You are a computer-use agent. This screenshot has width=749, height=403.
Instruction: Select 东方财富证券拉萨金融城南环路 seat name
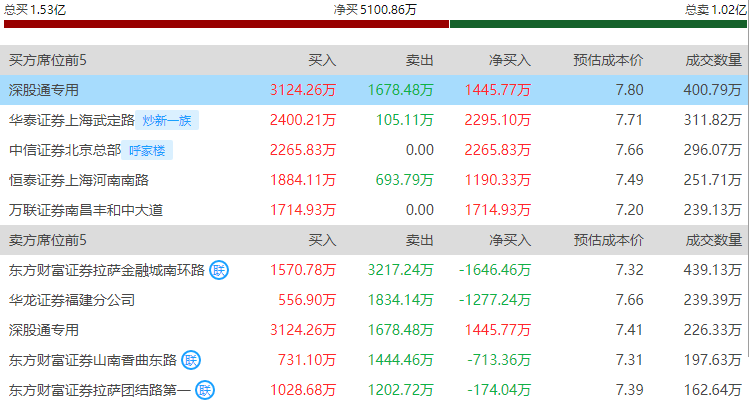tap(107, 270)
